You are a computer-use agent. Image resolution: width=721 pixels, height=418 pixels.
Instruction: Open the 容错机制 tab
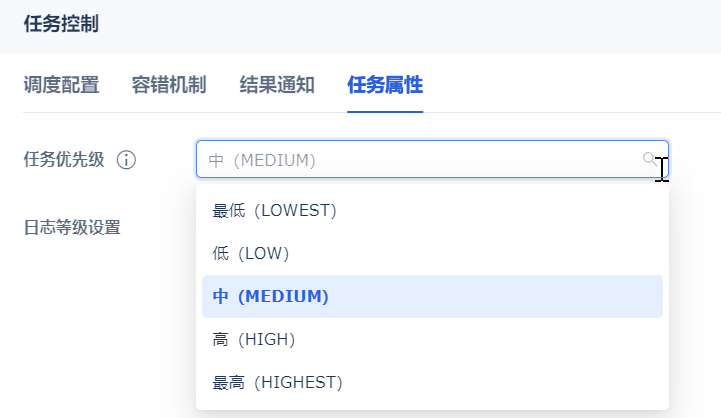click(169, 85)
